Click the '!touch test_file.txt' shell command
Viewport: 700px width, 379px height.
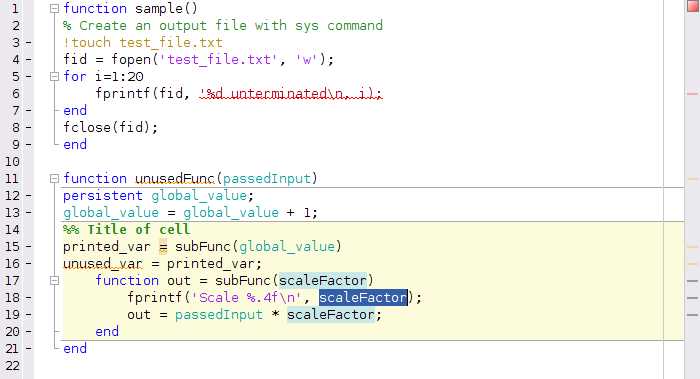coord(143,42)
